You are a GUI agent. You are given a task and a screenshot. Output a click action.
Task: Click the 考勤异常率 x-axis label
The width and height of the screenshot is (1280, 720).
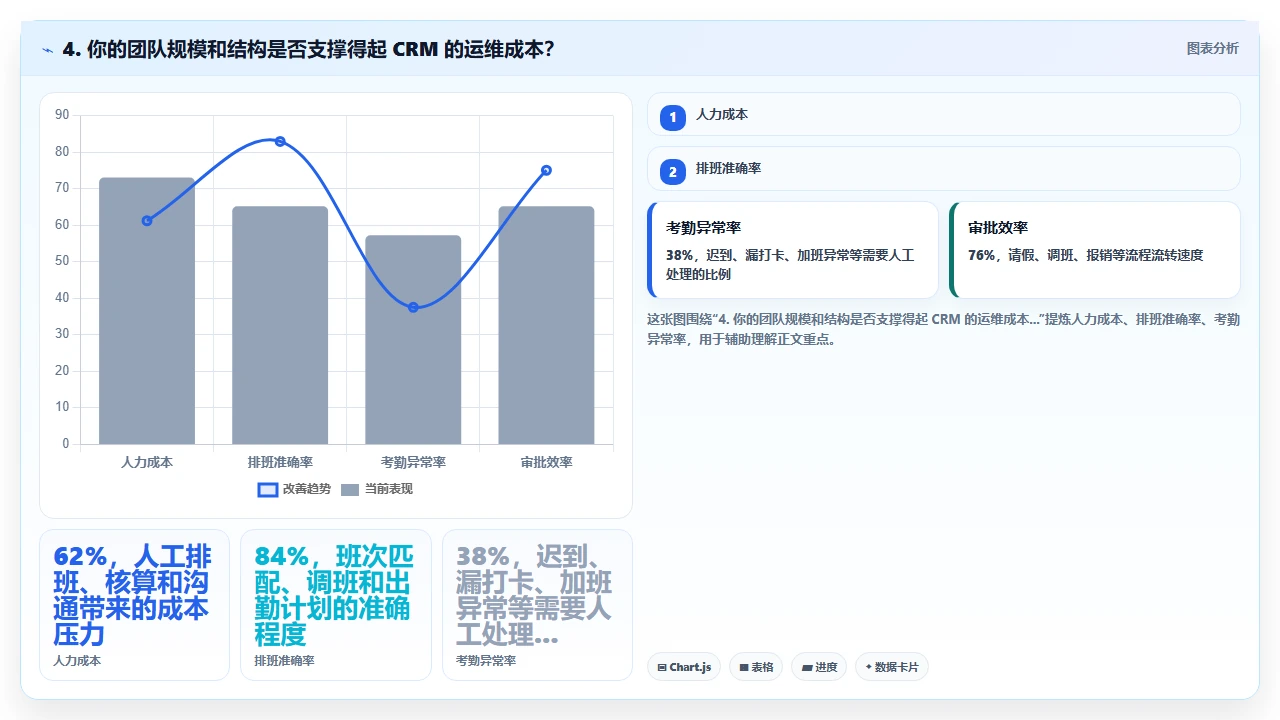tap(413, 462)
